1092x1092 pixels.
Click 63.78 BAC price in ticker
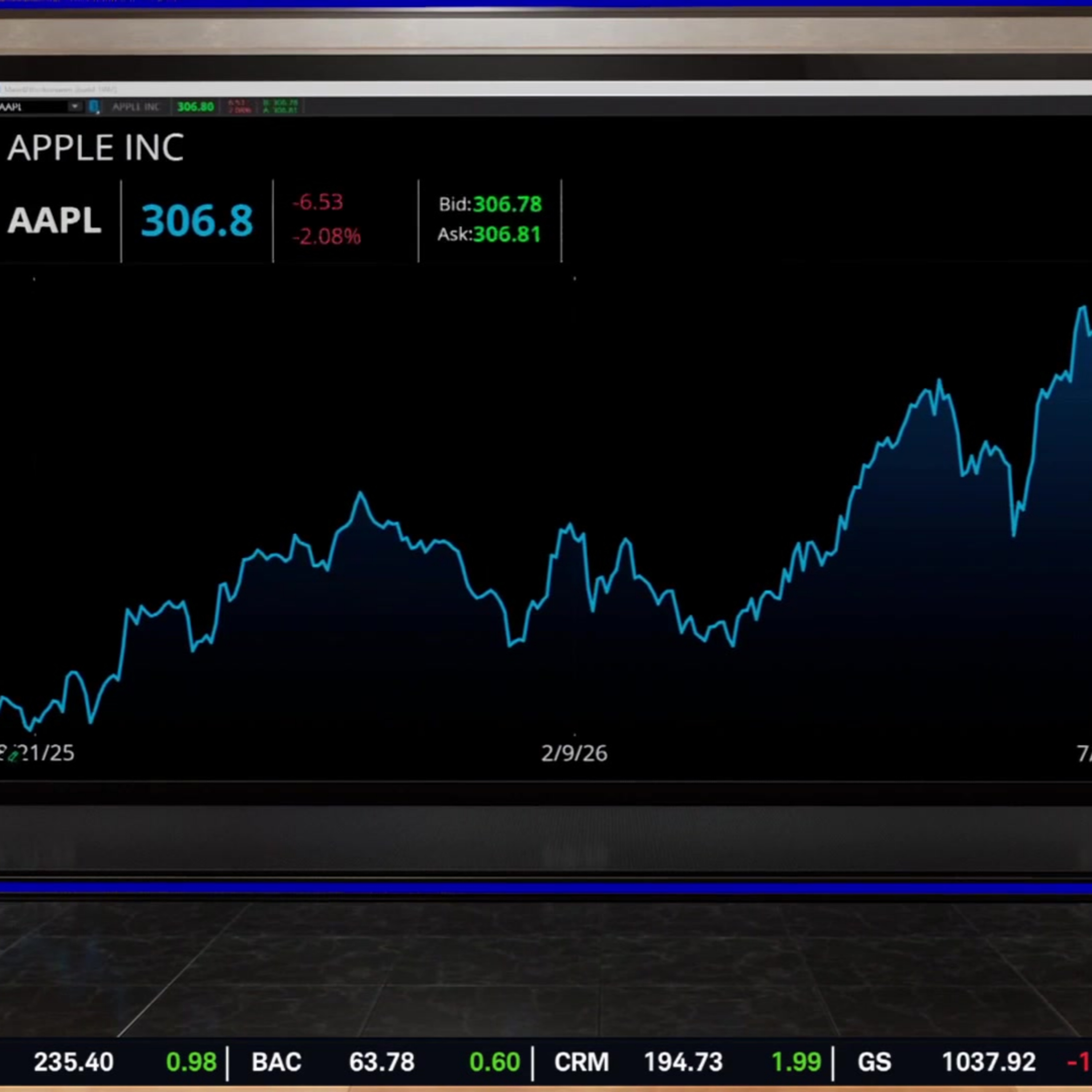[381, 1063]
